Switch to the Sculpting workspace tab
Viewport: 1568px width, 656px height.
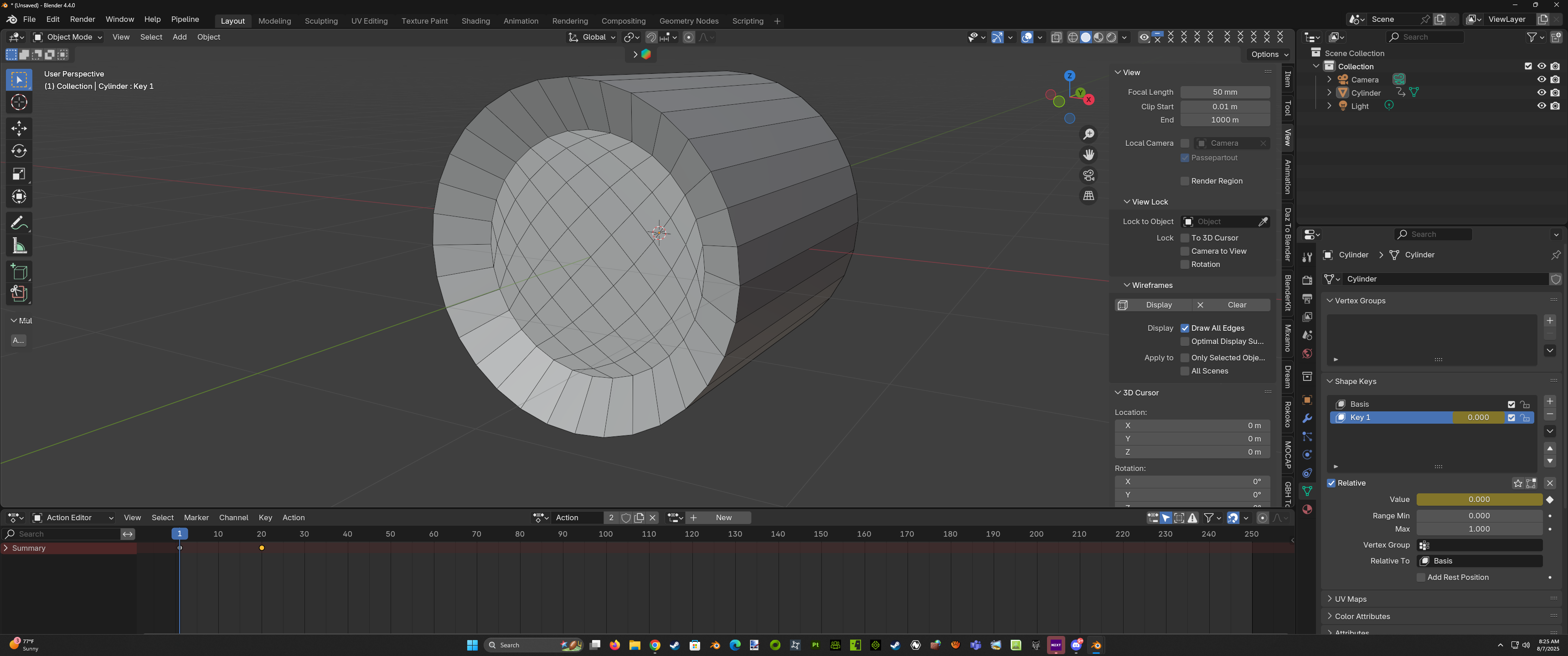point(321,20)
